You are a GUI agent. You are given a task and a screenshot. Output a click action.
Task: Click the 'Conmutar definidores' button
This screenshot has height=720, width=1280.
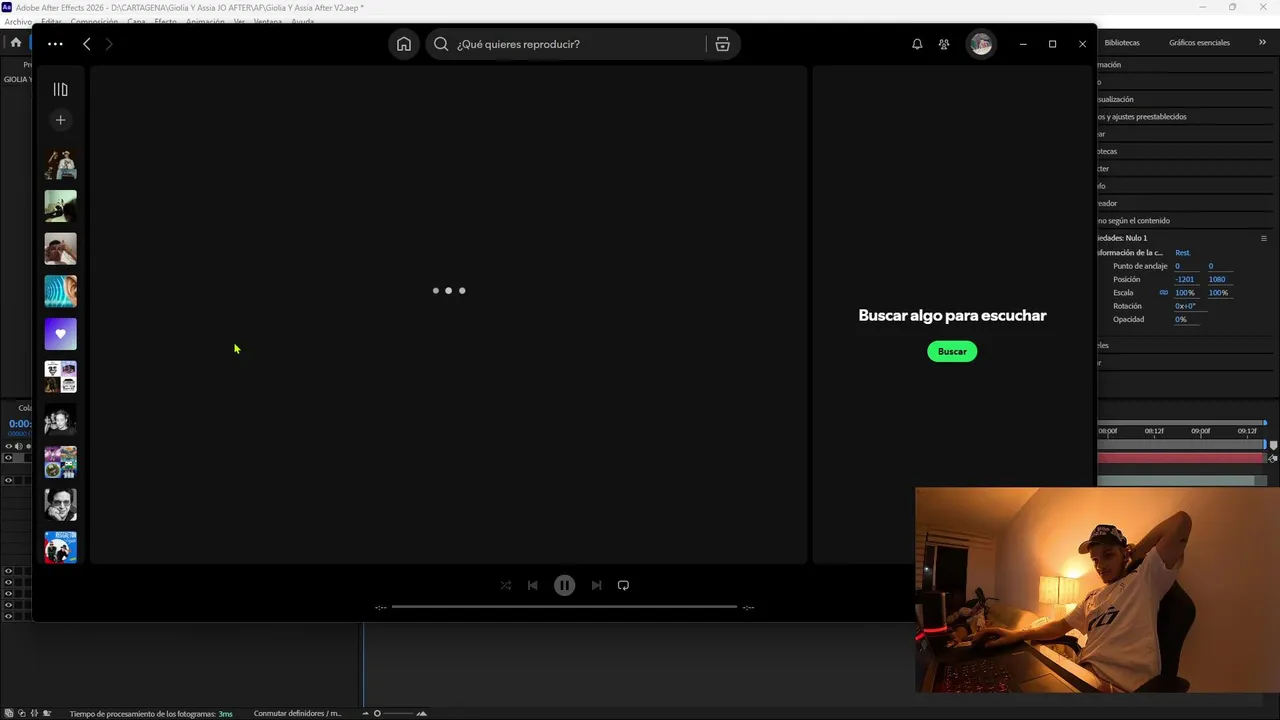click(x=297, y=714)
